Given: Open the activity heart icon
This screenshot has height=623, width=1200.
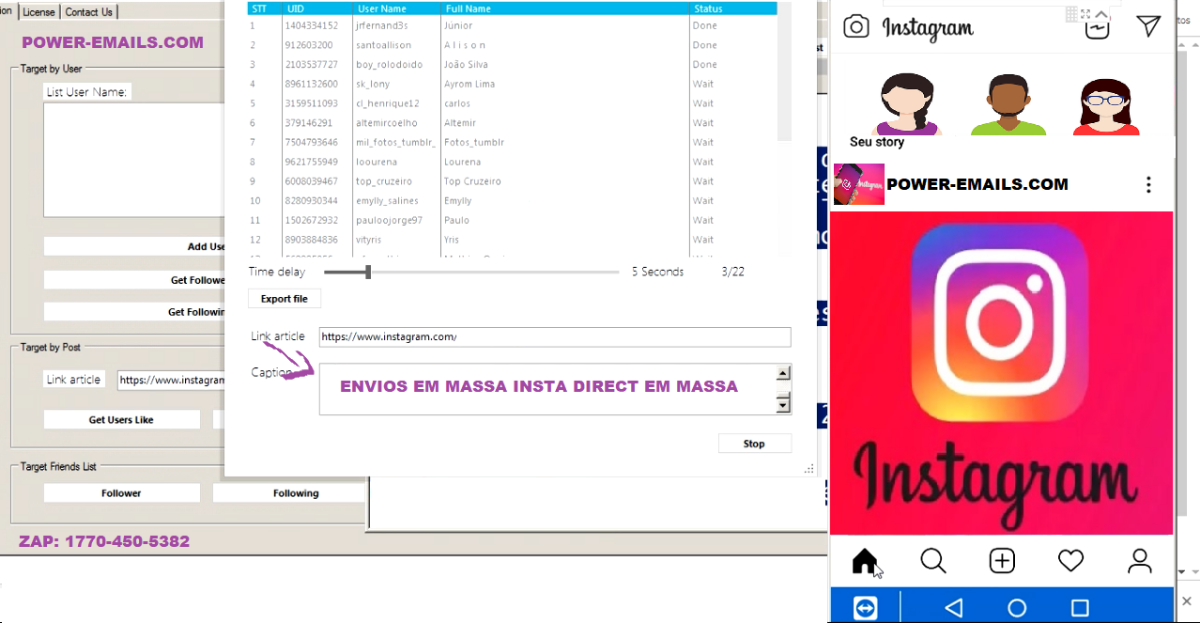Looking at the screenshot, I should [1071, 561].
